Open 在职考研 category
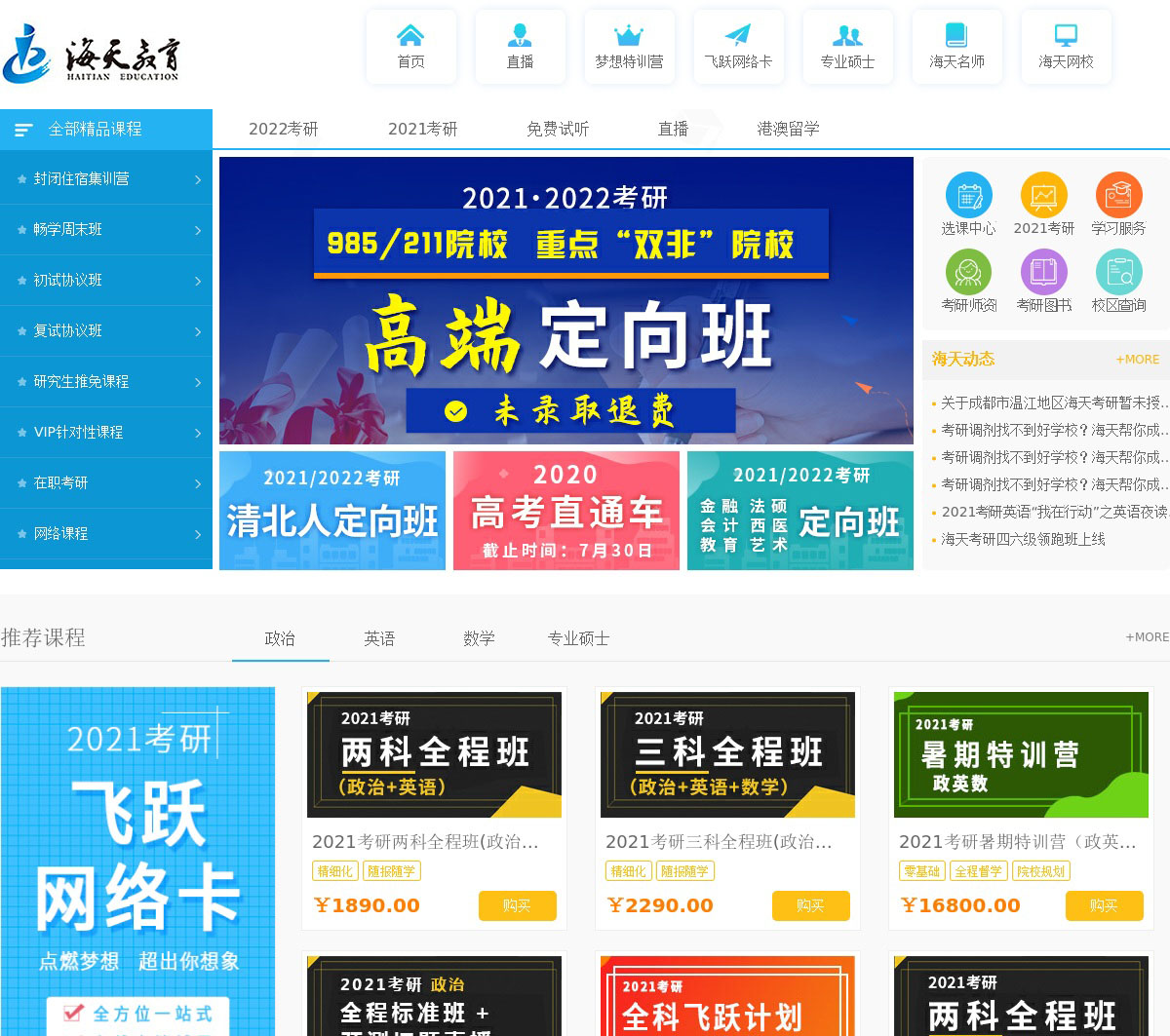Viewport: 1170px width, 1036px height. 106,483
